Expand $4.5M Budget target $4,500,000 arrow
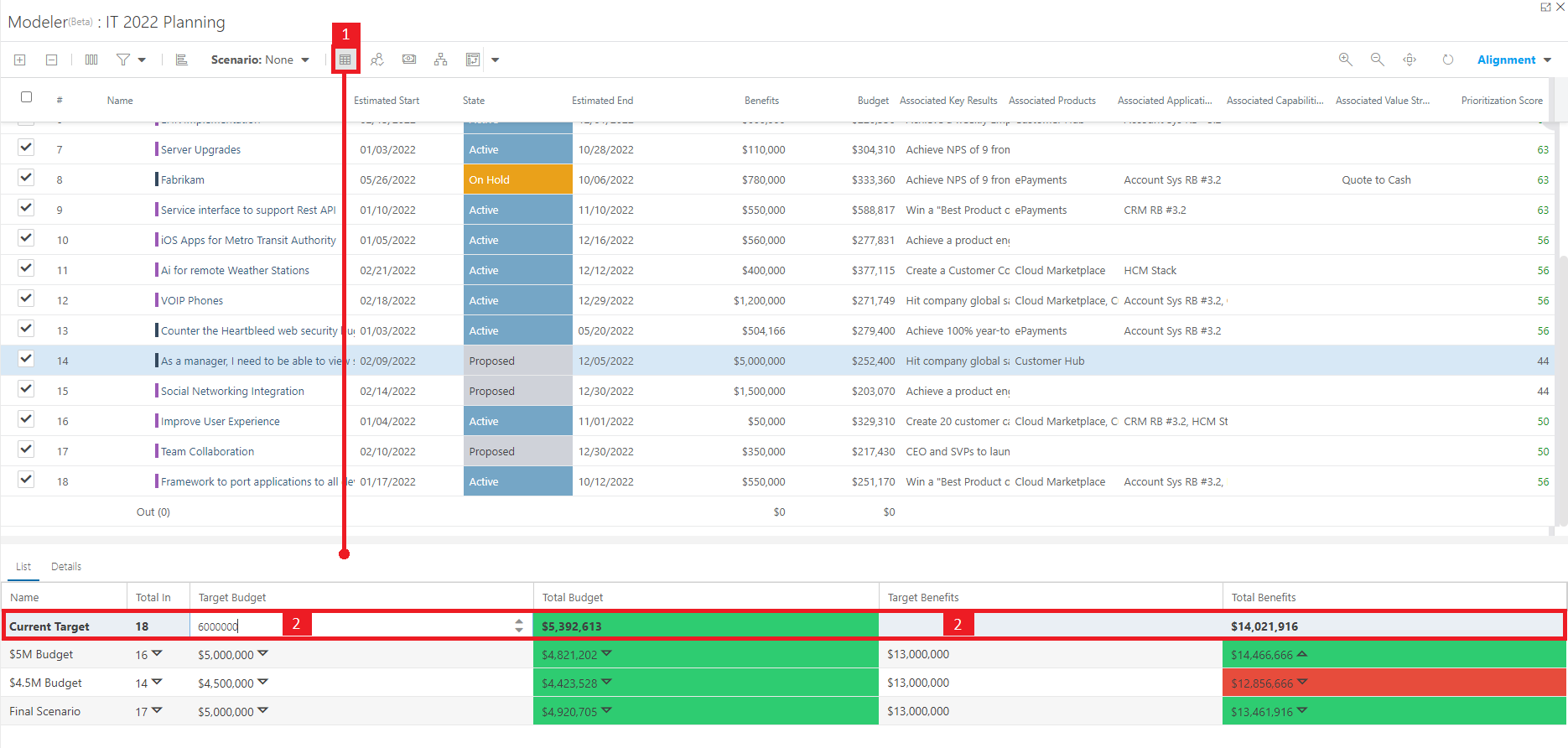Image resolution: width=1568 pixels, height=748 pixels. coord(262,682)
